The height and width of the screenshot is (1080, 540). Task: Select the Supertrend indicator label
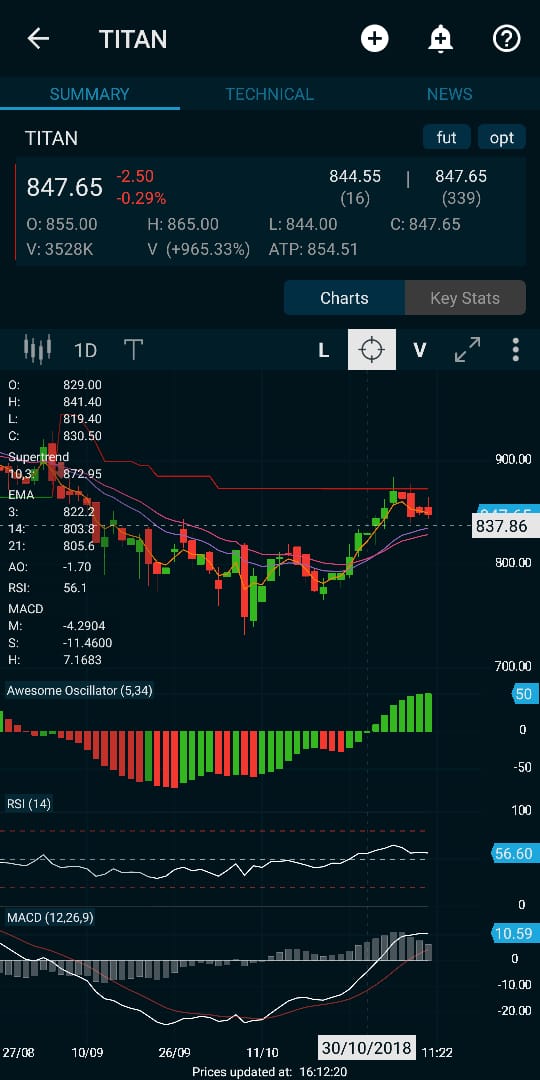39,457
